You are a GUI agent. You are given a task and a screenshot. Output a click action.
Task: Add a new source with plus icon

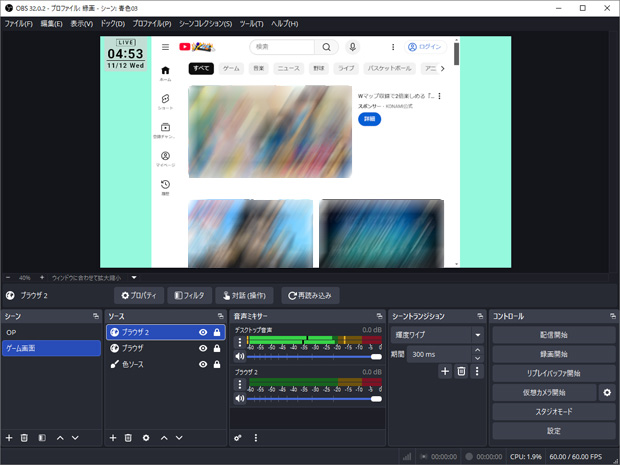[113, 438]
